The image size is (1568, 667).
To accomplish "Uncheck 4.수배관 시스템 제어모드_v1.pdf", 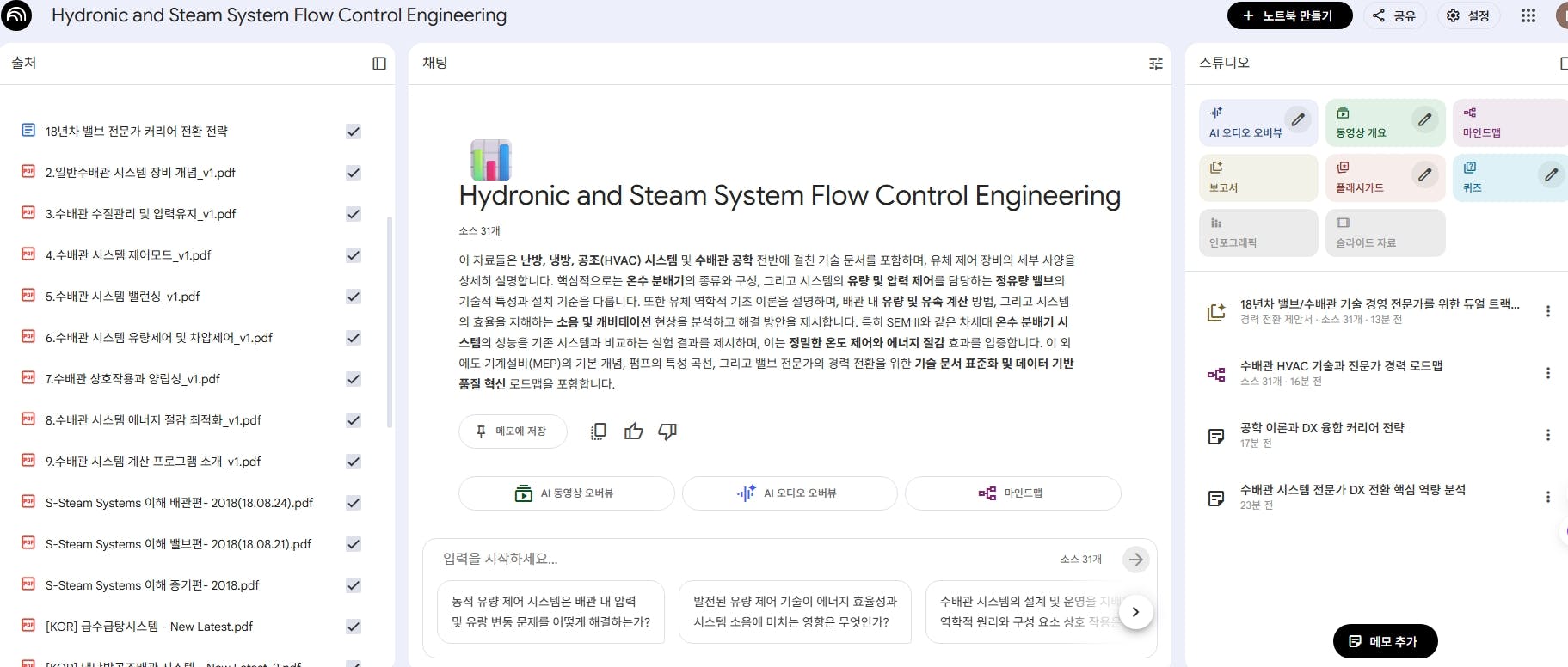I will point(354,255).
